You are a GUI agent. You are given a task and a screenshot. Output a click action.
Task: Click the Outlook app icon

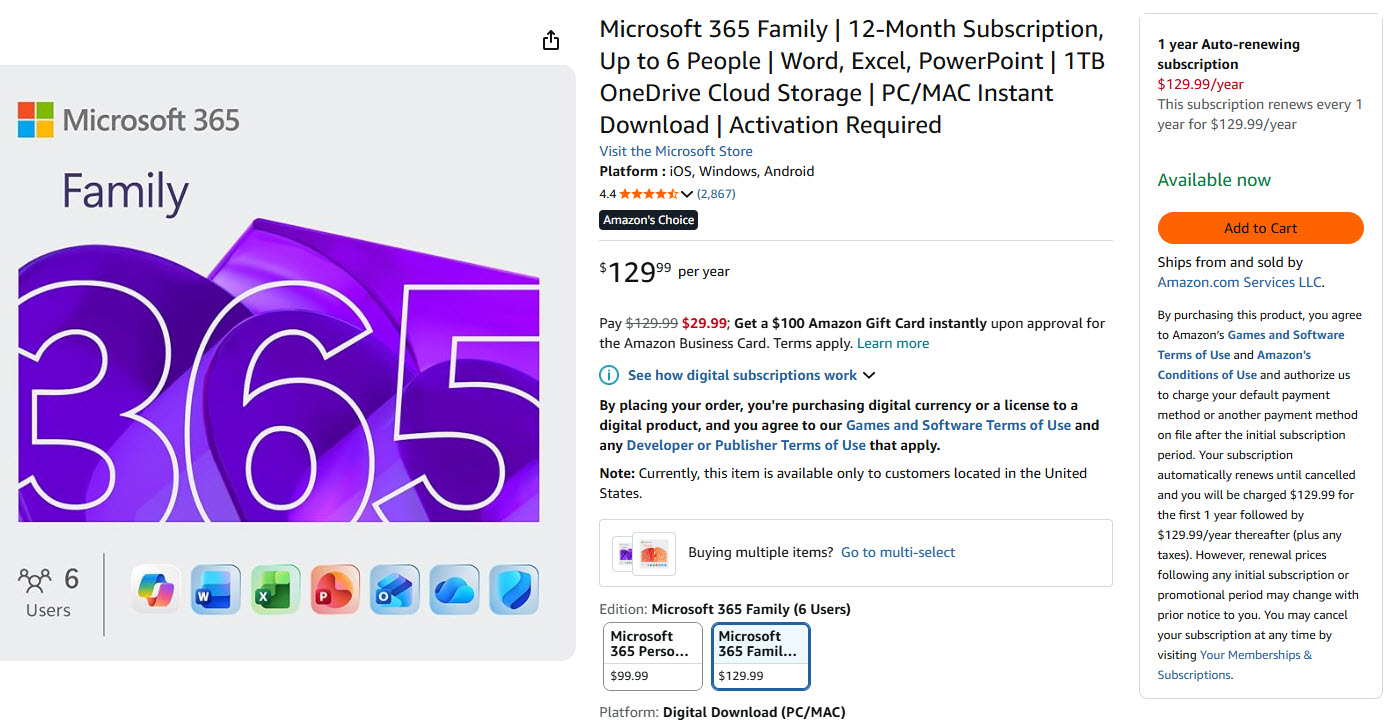coord(394,590)
